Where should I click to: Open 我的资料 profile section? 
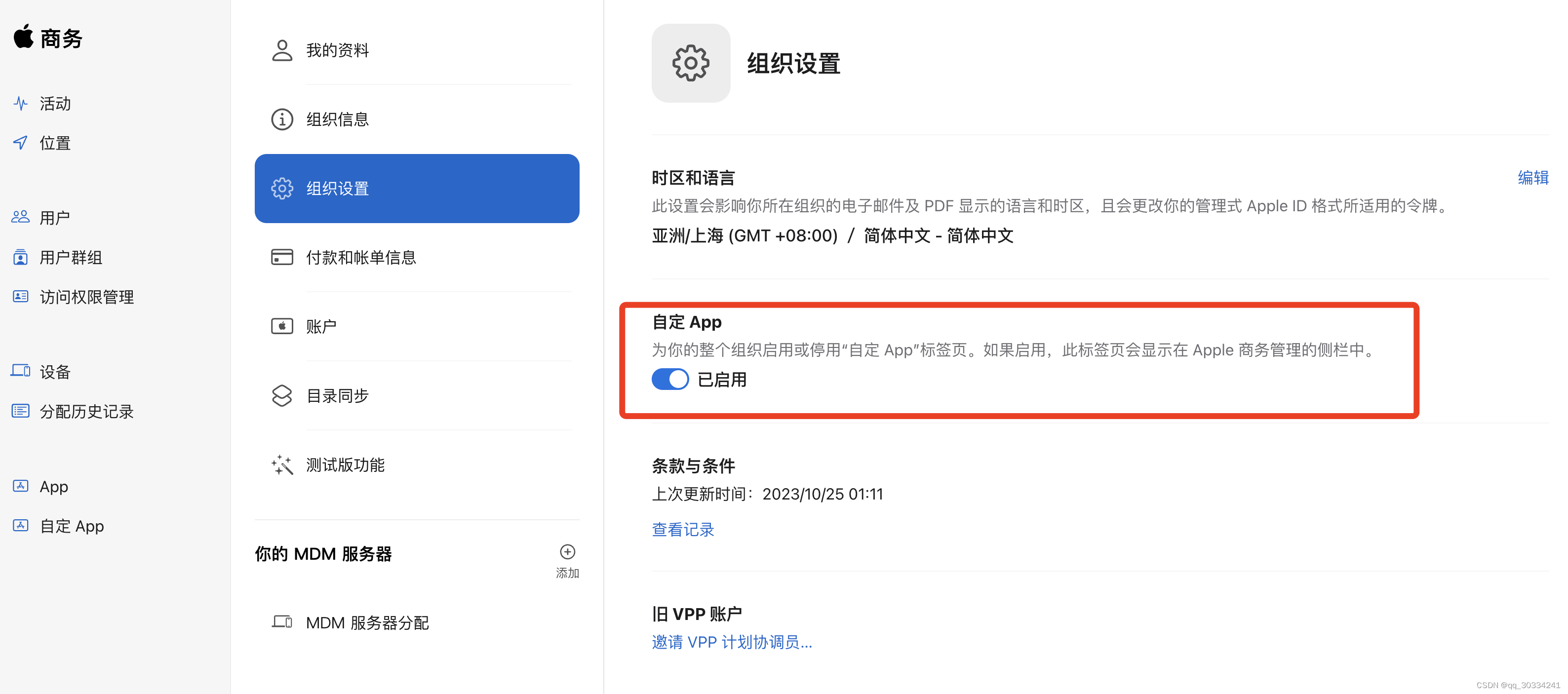click(x=337, y=50)
